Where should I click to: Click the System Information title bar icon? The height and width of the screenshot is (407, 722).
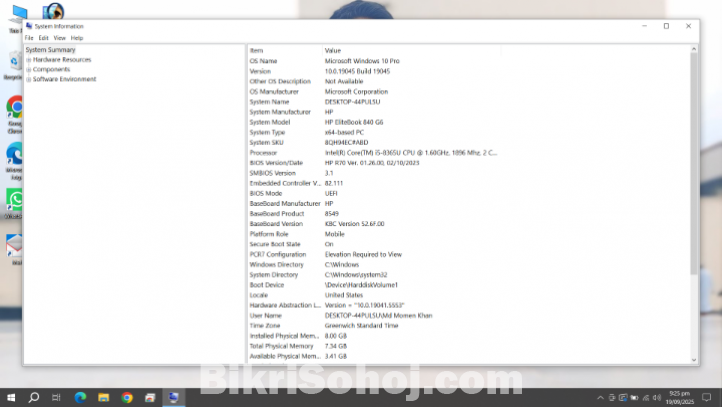[29, 26]
